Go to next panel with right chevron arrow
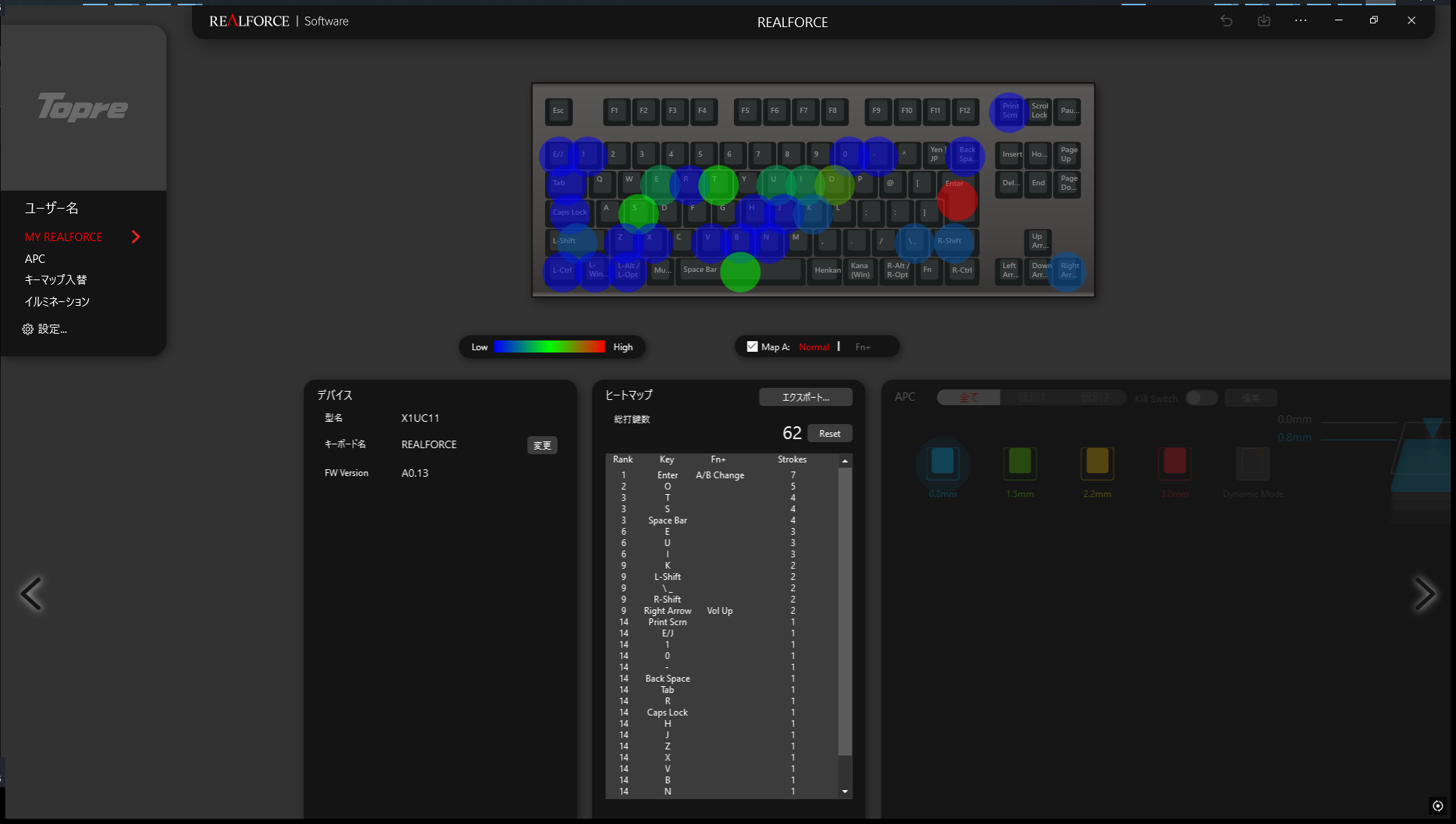1456x824 pixels. tap(1424, 594)
